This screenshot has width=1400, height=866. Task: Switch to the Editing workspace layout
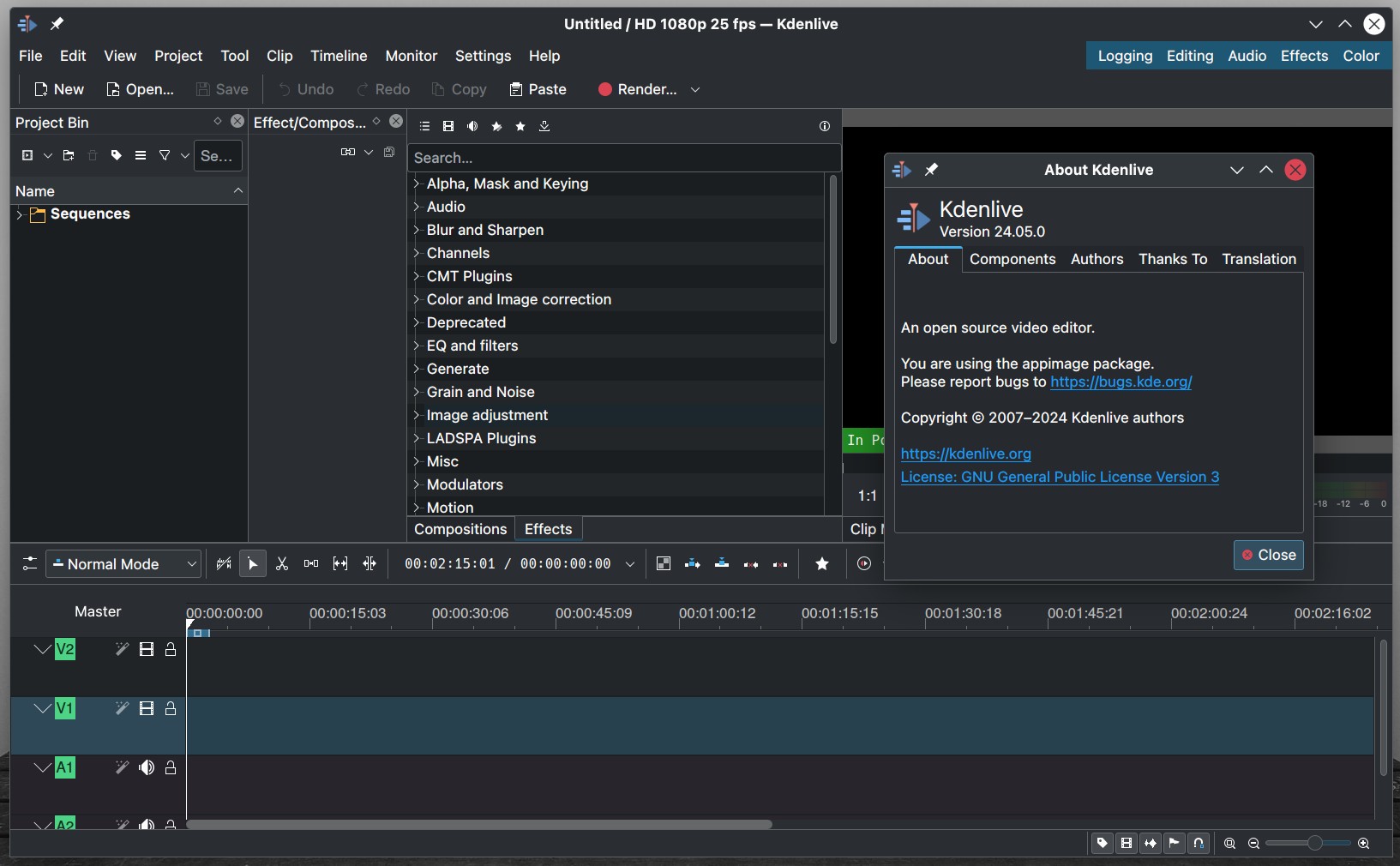point(1190,56)
